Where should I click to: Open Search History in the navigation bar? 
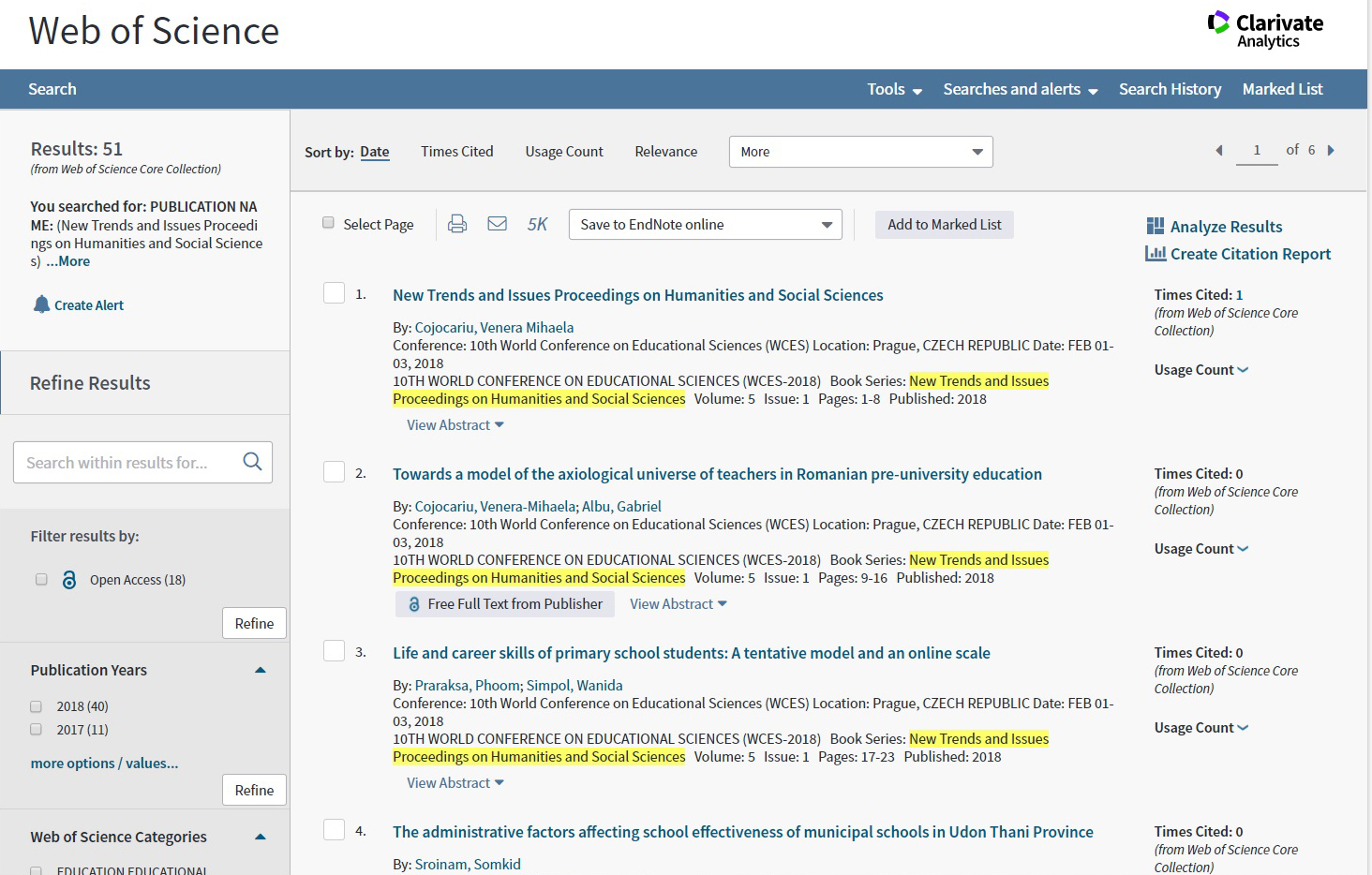click(1170, 89)
